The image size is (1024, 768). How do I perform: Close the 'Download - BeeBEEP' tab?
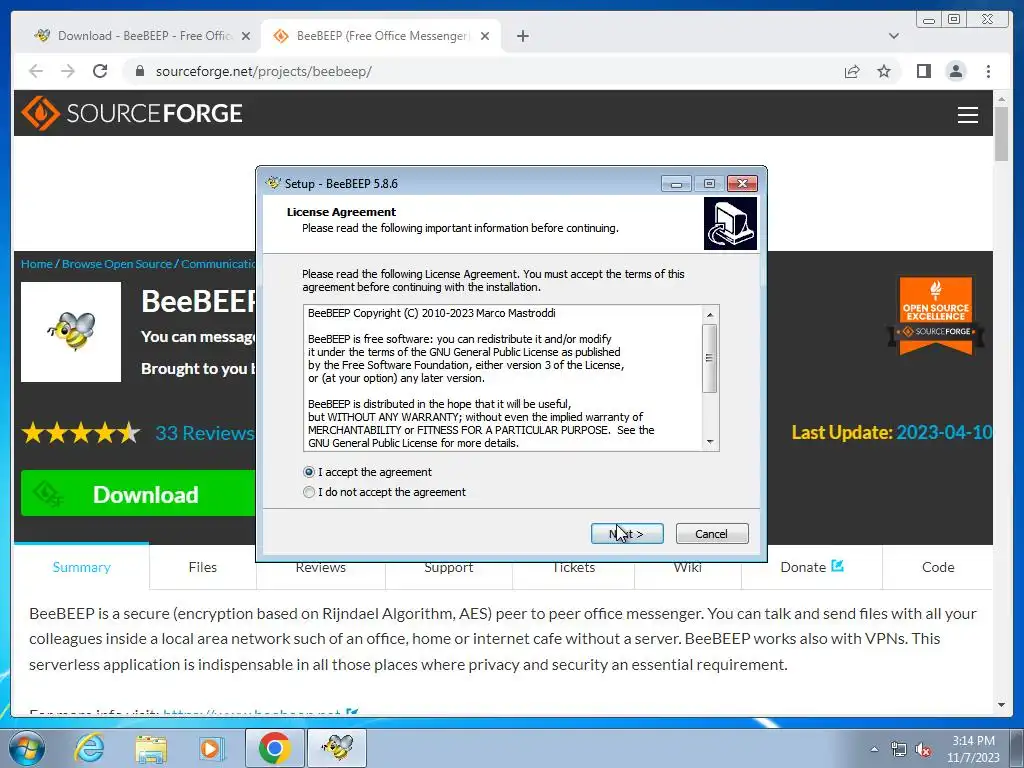point(246,36)
